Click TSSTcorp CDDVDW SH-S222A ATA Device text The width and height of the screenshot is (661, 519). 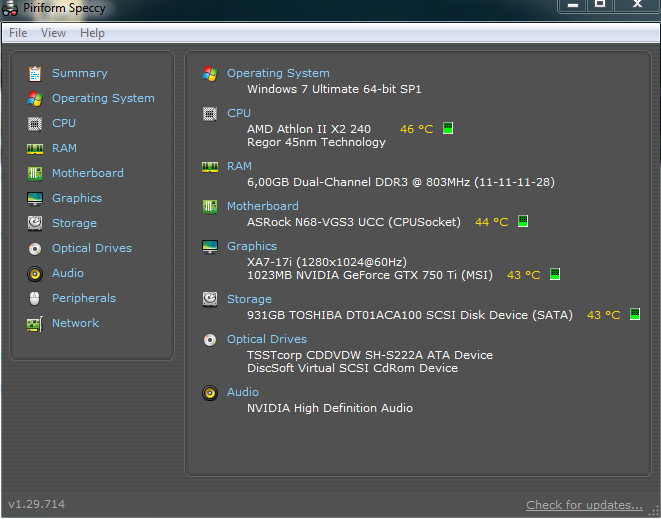(x=370, y=355)
